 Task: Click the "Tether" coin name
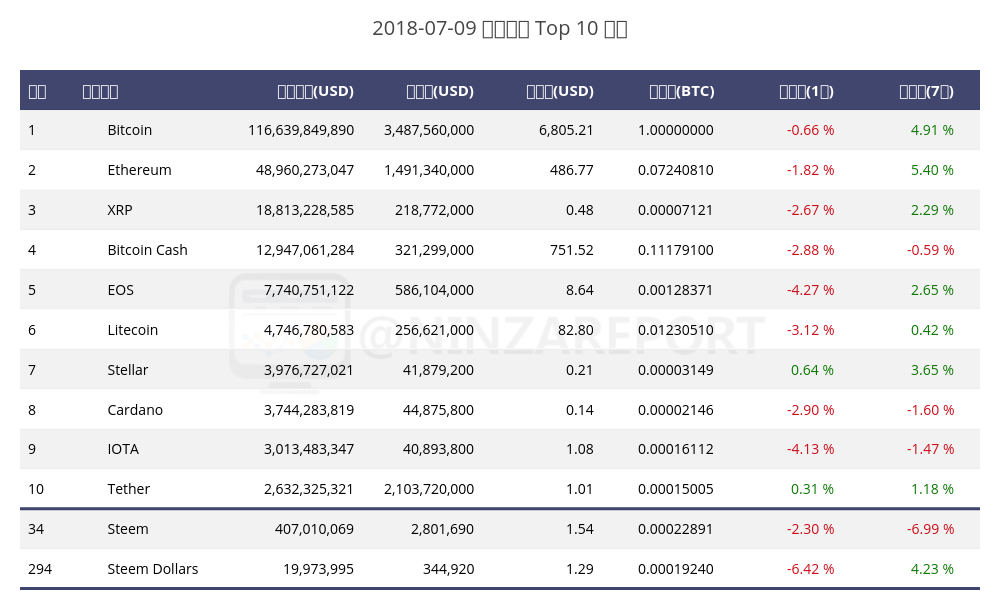tap(128, 489)
